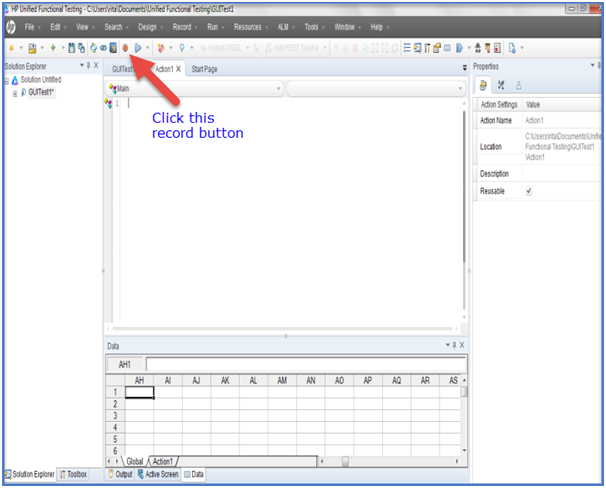Click the data formula bar input field
The height and width of the screenshot is (488, 606).
click(x=306, y=364)
